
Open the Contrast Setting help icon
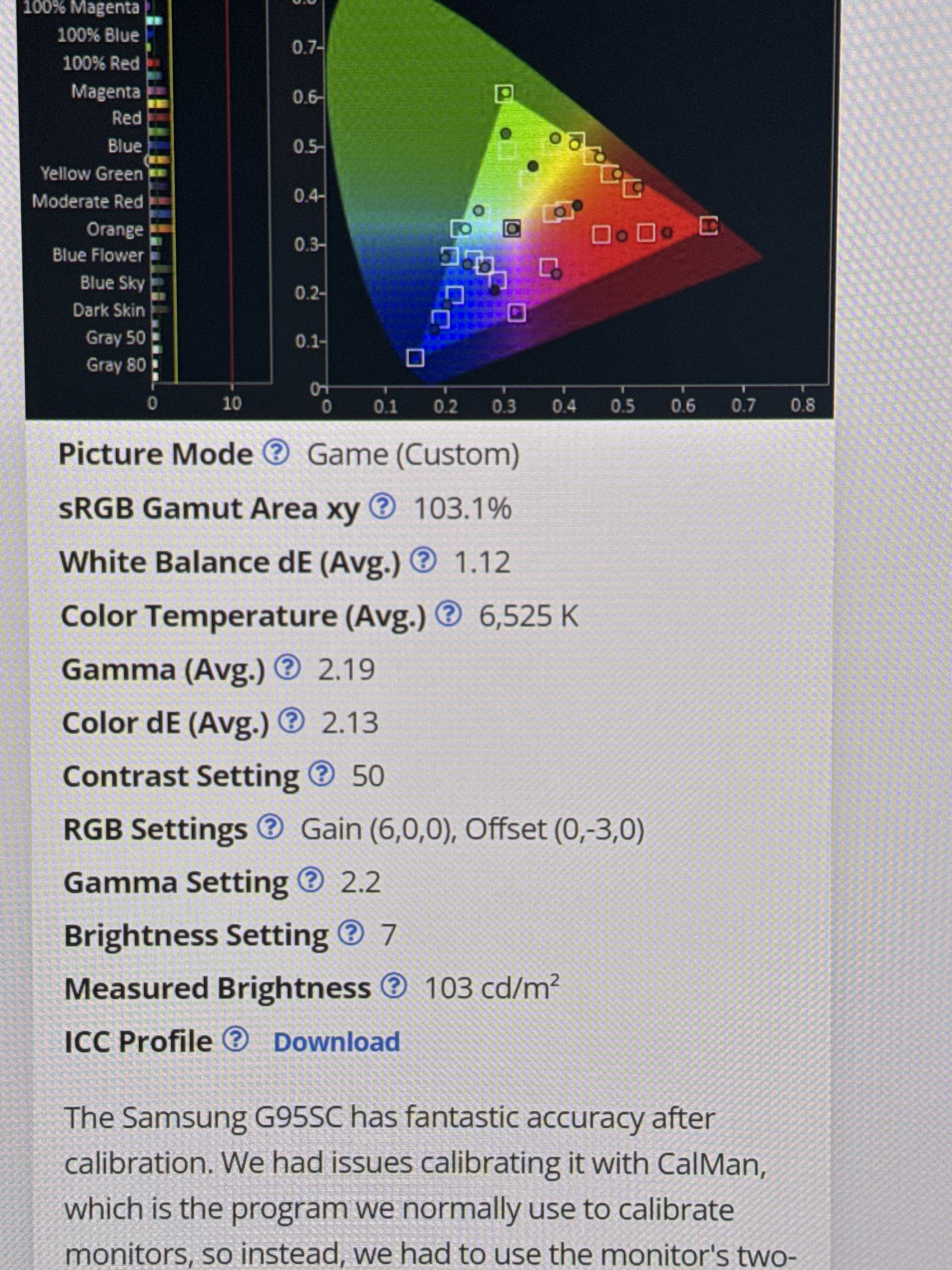(x=321, y=775)
